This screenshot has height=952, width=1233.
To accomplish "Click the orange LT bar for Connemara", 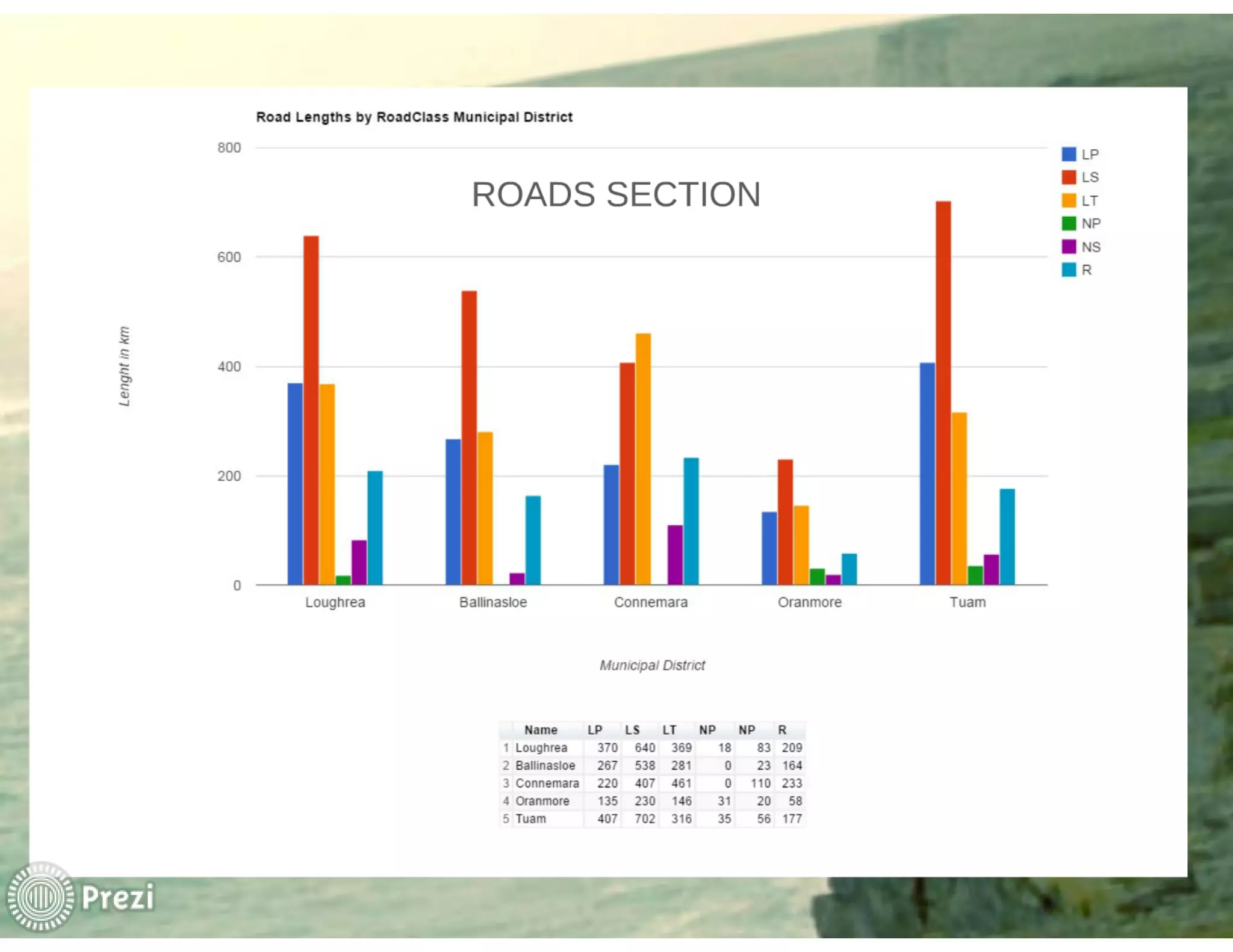I will [643, 457].
